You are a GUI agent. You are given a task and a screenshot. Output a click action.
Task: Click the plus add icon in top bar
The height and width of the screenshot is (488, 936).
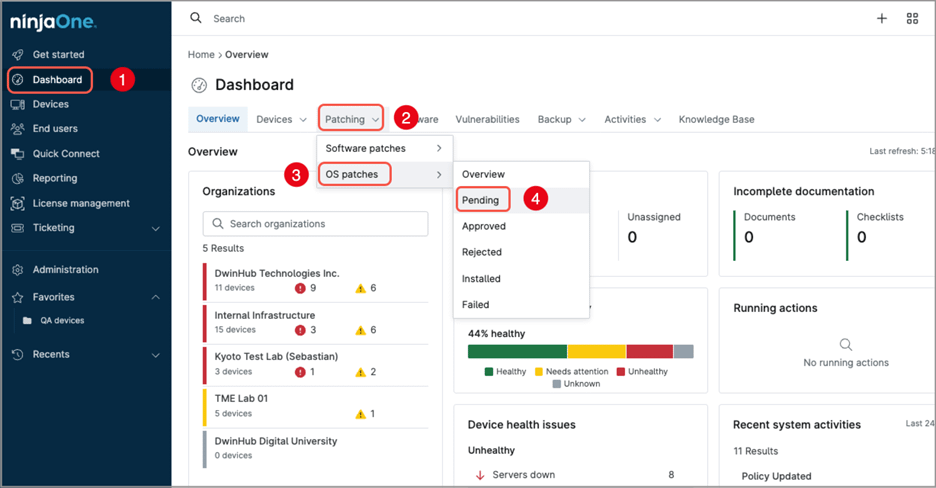click(x=882, y=18)
